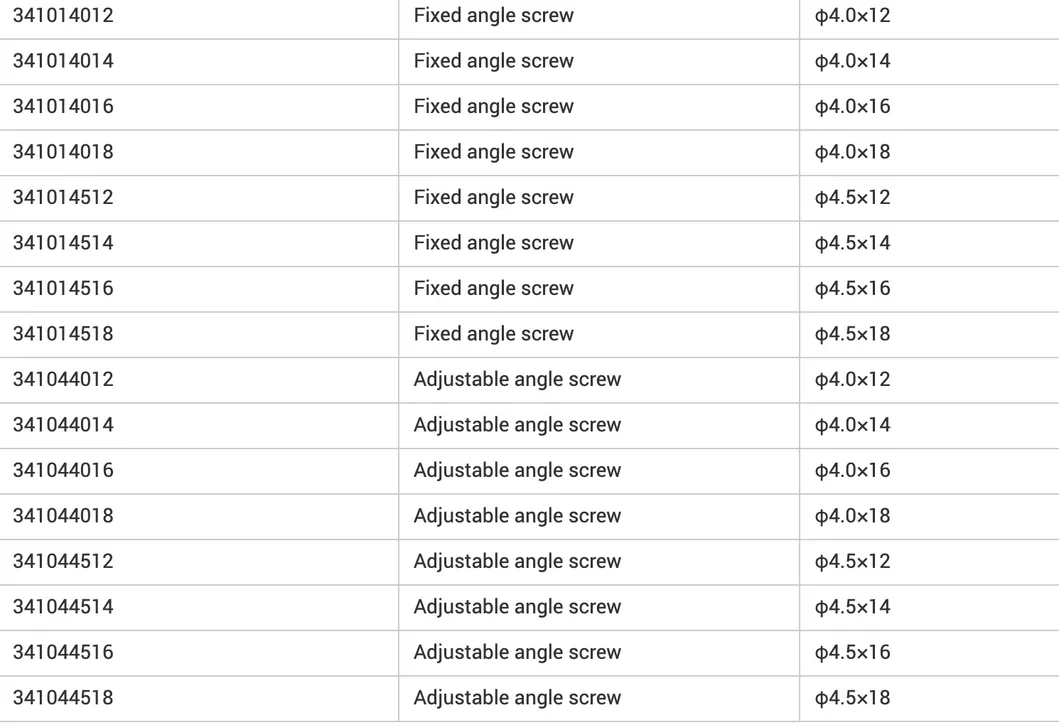The height and width of the screenshot is (725, 1059).
Task: Click "Adjustable angle screw" in row 341044014
Action: point(517,425)
